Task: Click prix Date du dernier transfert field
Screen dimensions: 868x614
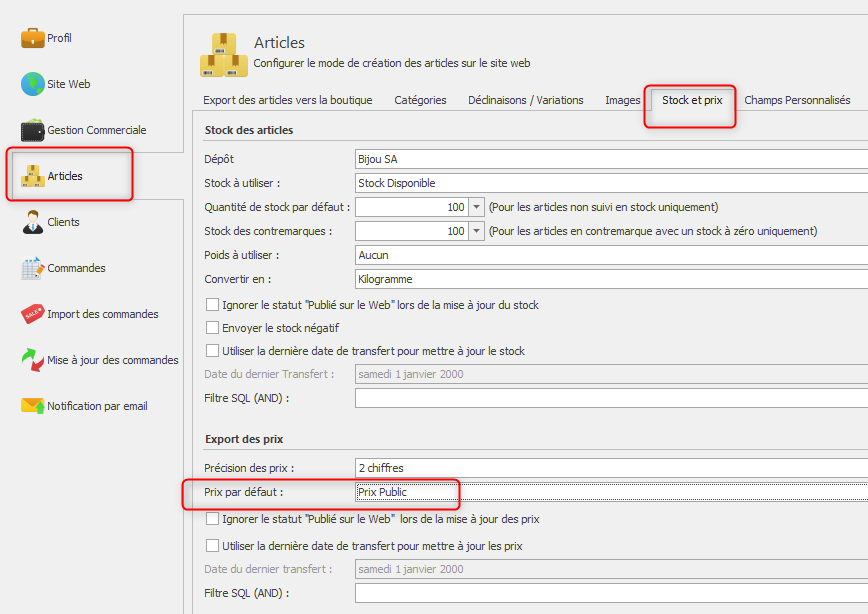Action: pos(611,569)
